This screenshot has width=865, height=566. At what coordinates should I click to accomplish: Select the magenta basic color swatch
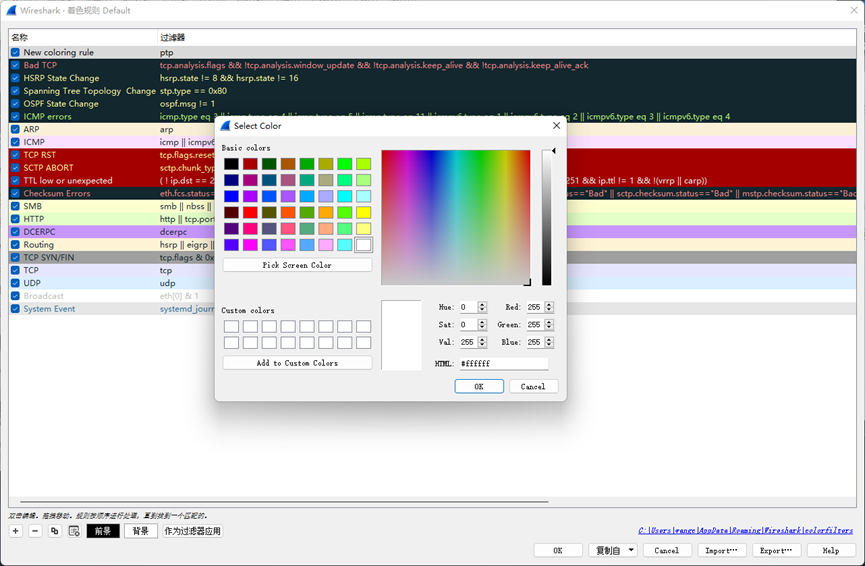(250, 245)
